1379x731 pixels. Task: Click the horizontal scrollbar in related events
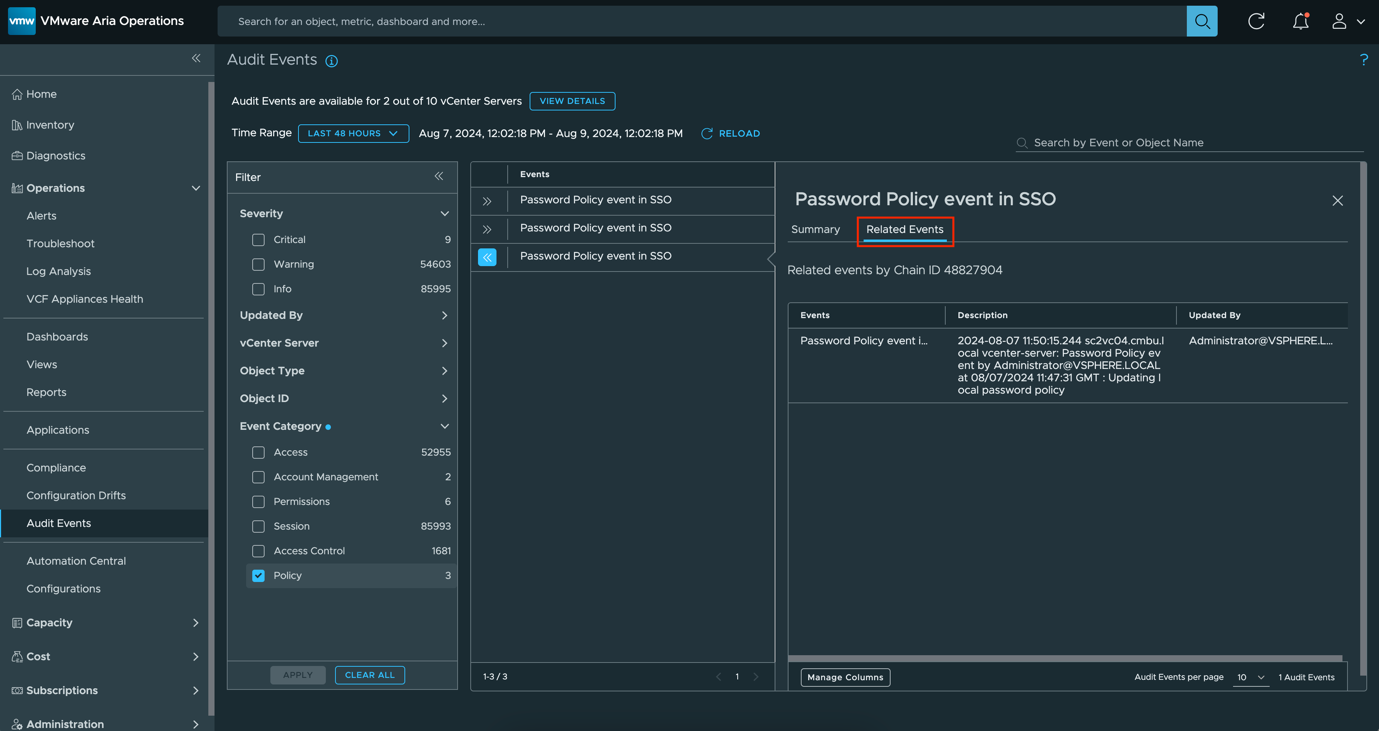tap(1065, 659)
